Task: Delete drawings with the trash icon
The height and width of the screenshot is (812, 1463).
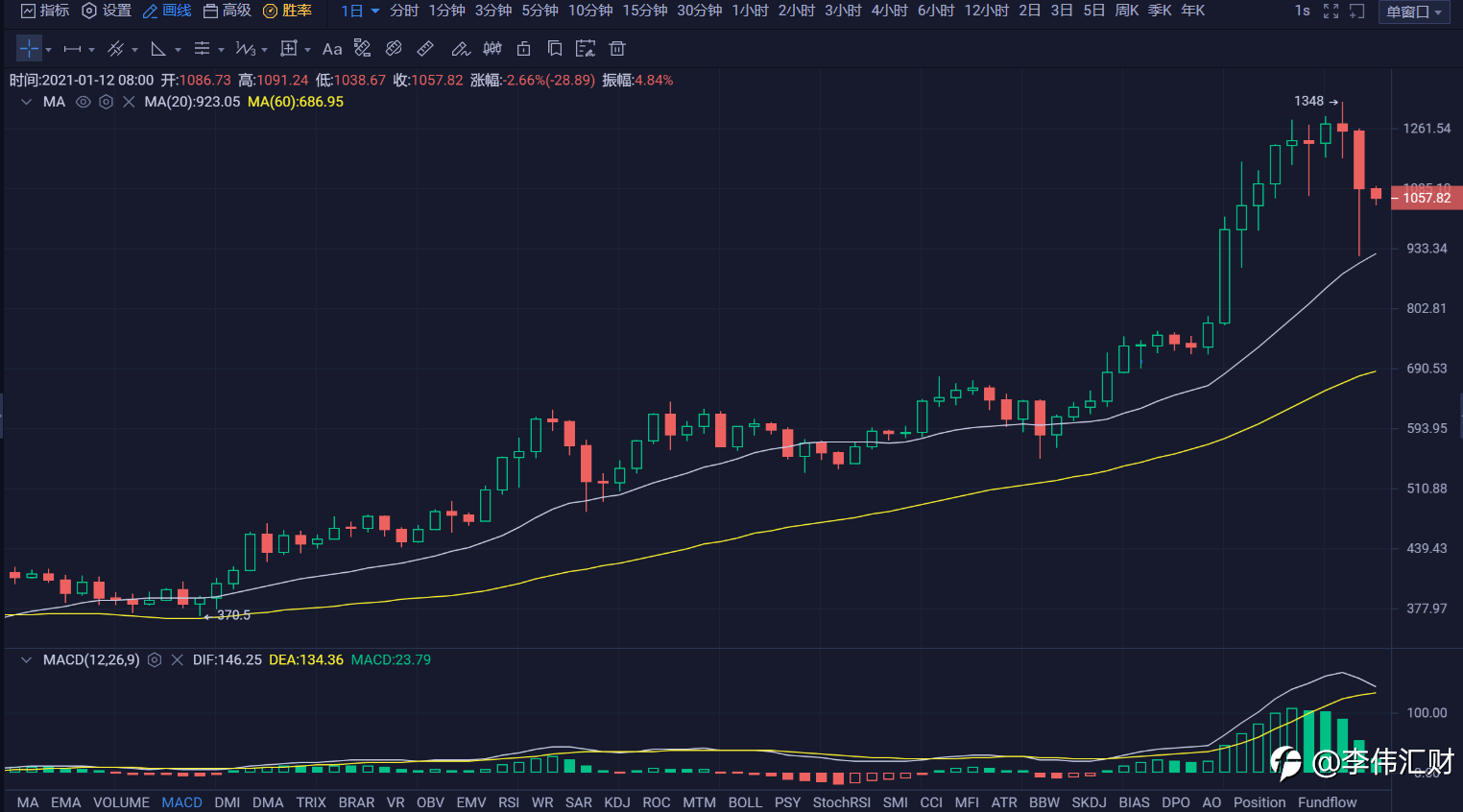Action: [x=617, y=48]
